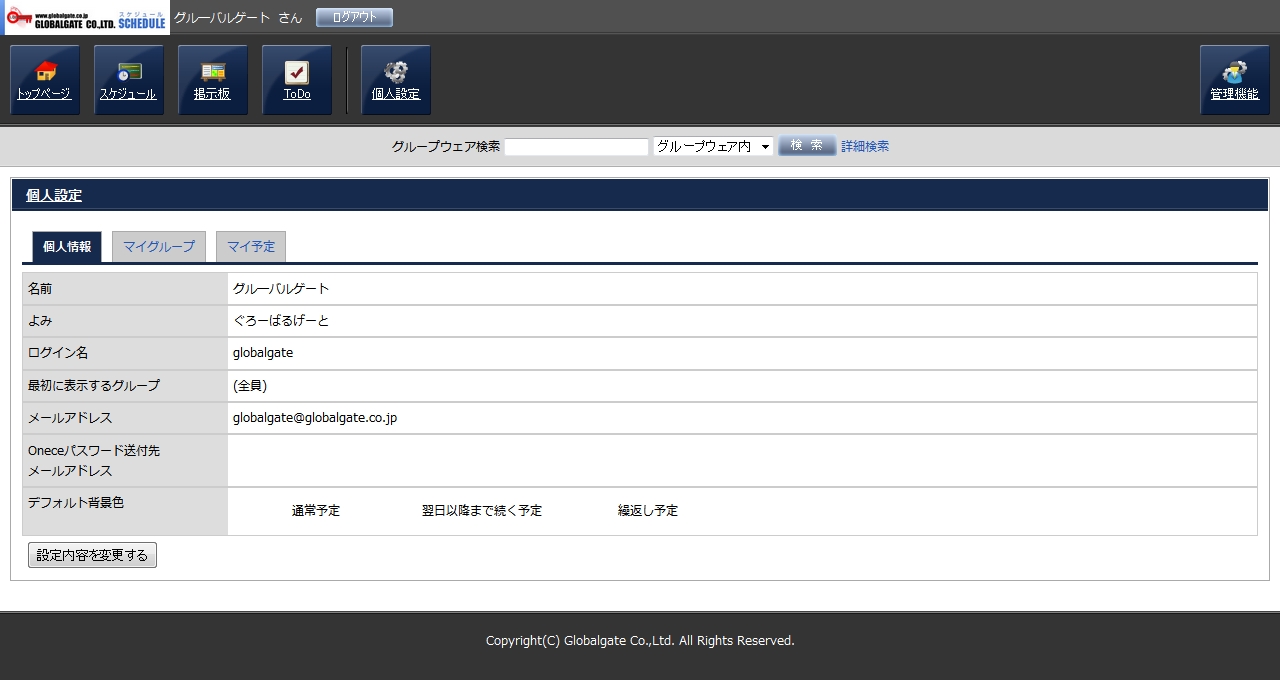Expand the グループウェア内 search scope dropdown
The image size is (1280, 680).
click(x=713, y=146)
